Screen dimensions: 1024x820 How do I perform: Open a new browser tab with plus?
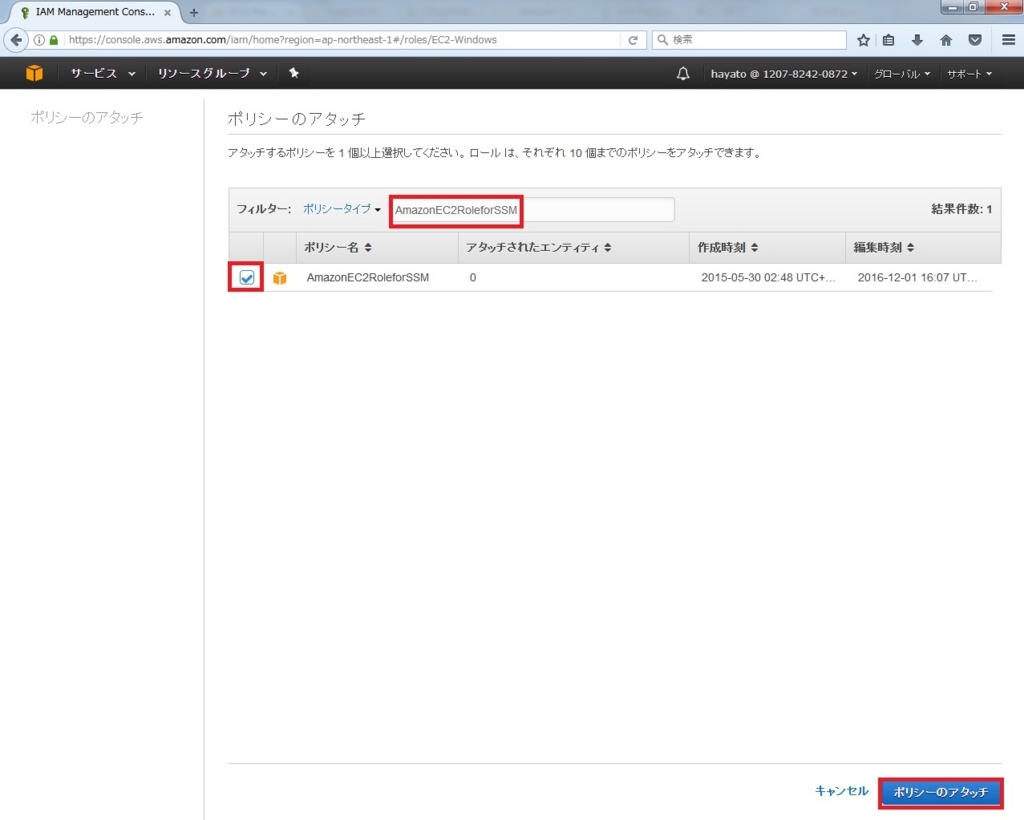[194, 12]
